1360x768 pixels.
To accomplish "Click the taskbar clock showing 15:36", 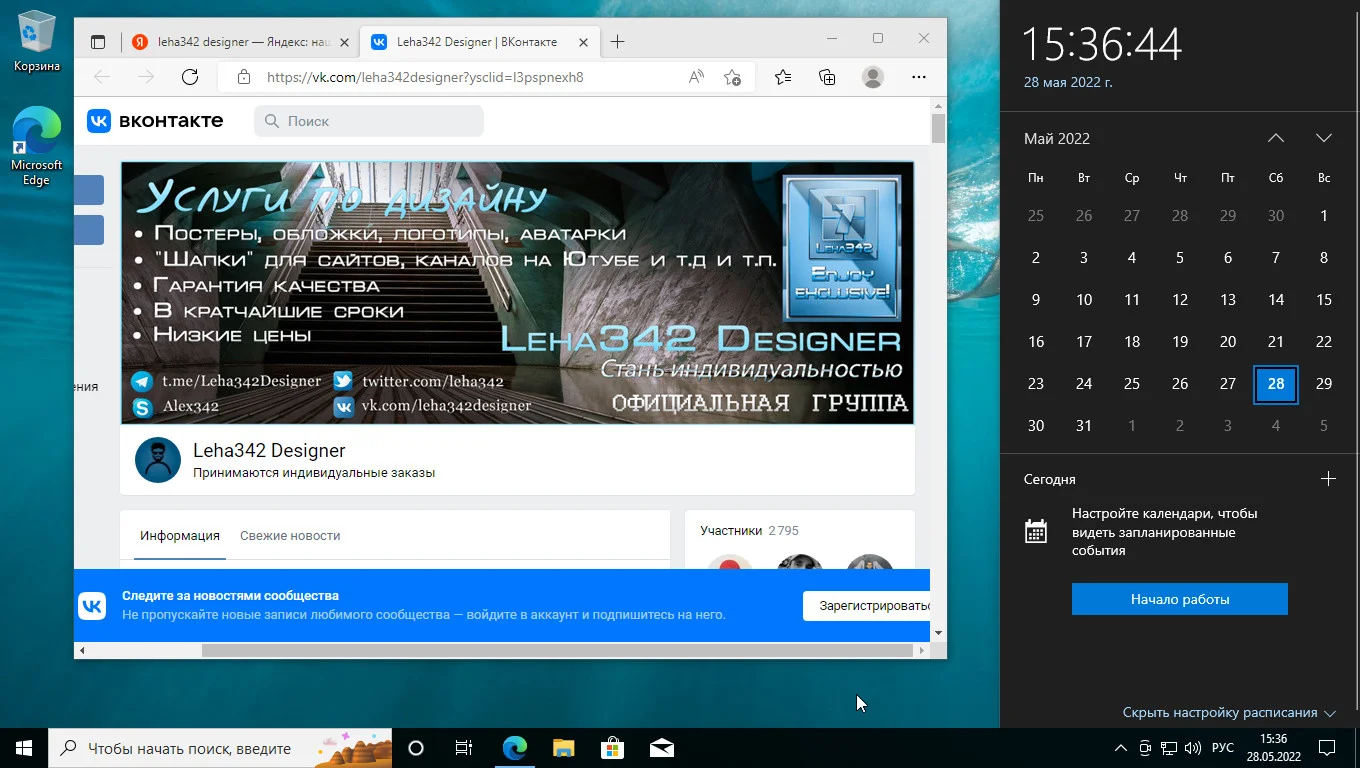I will point(1274,748).
